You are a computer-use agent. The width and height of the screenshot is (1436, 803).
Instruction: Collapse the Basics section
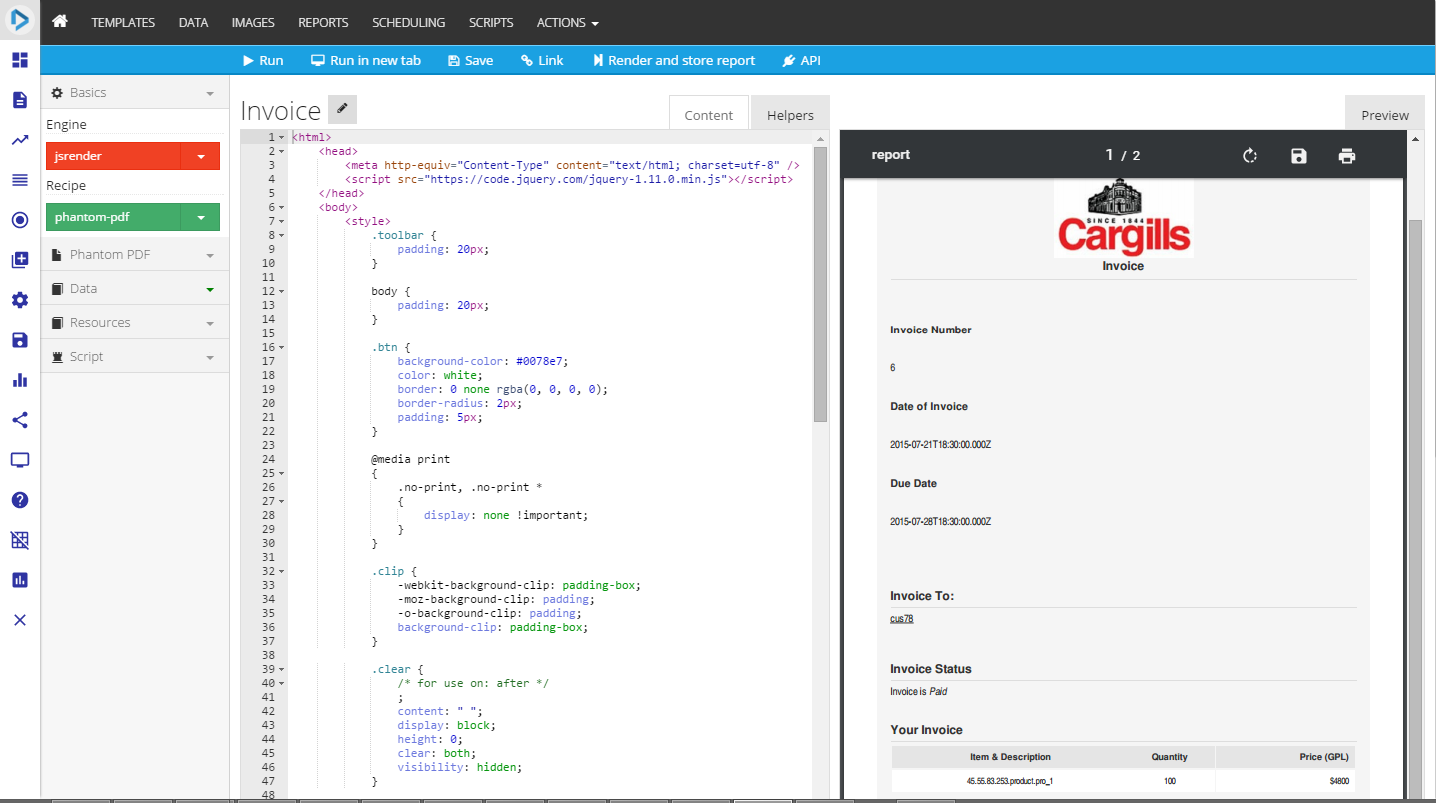click(135, 92)
